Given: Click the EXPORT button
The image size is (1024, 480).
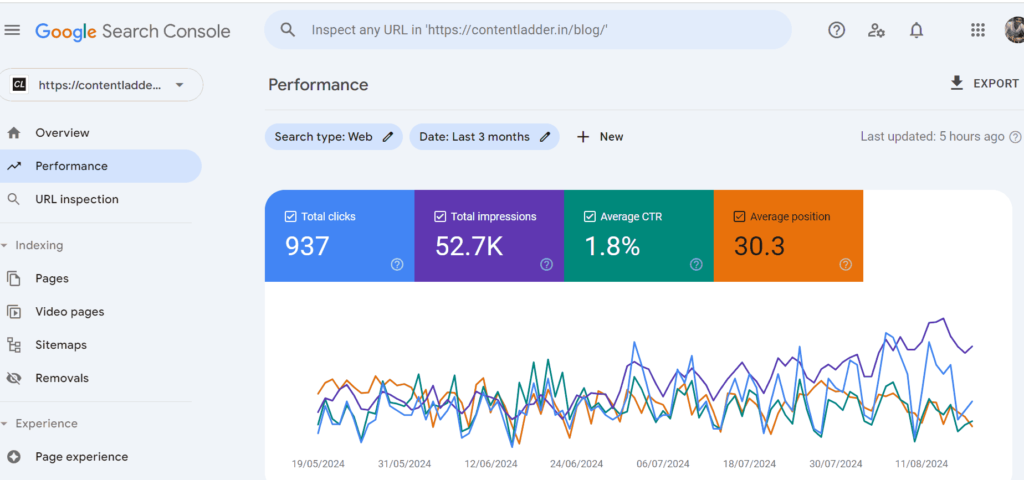Looking at the screenshot, I should (984, 84).
